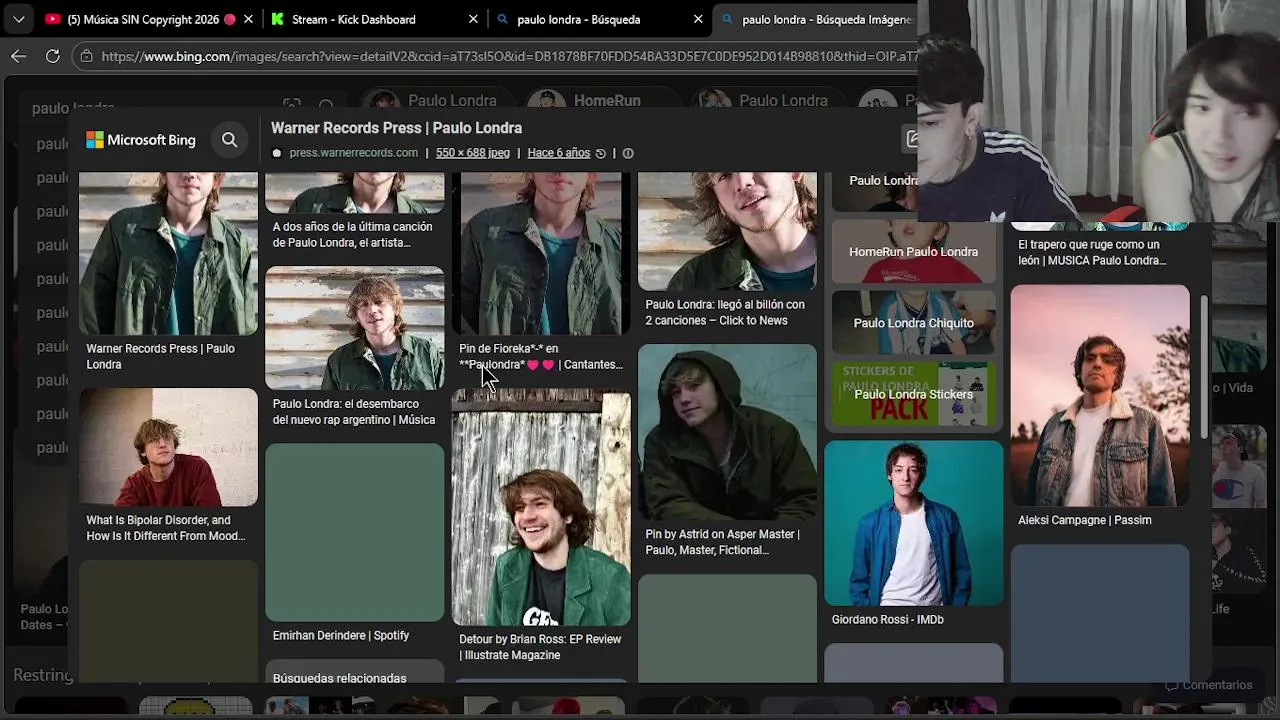Click 'Emirhan Derindere | Spotify' caption
This screenshot has height=720, width=1280.
tap(340, 636)
